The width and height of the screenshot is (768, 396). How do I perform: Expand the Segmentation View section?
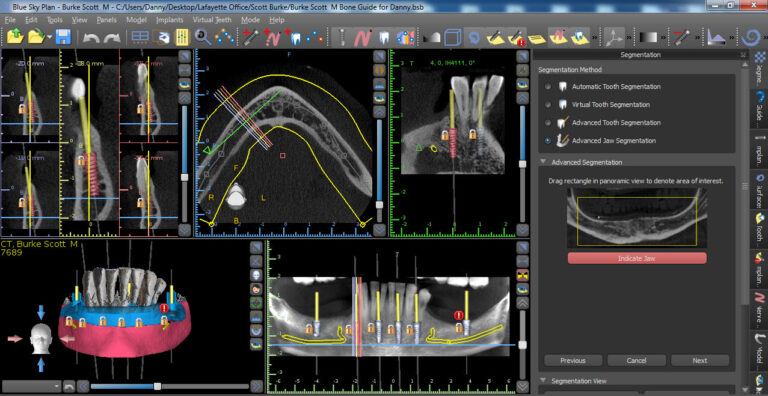pos(543,381)
